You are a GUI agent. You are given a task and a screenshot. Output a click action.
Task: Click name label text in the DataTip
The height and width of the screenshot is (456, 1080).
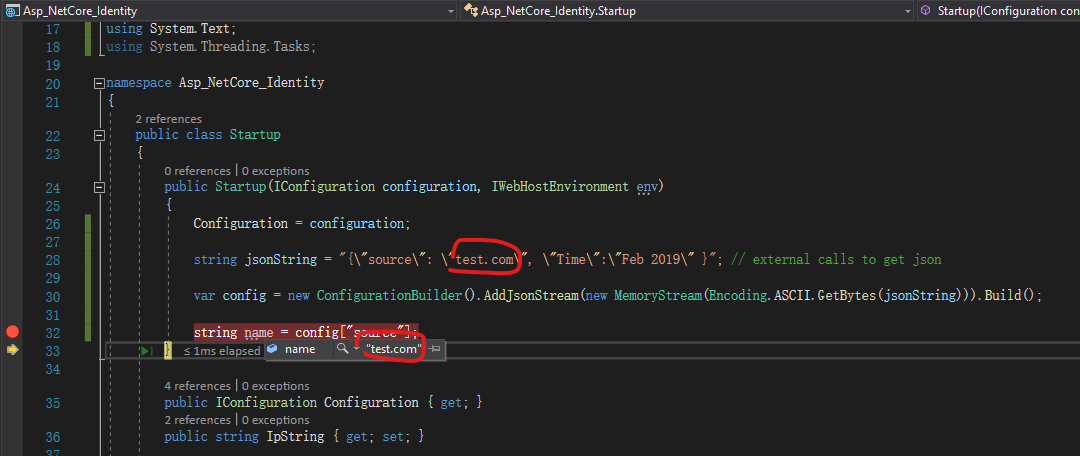tap(300, 349)
